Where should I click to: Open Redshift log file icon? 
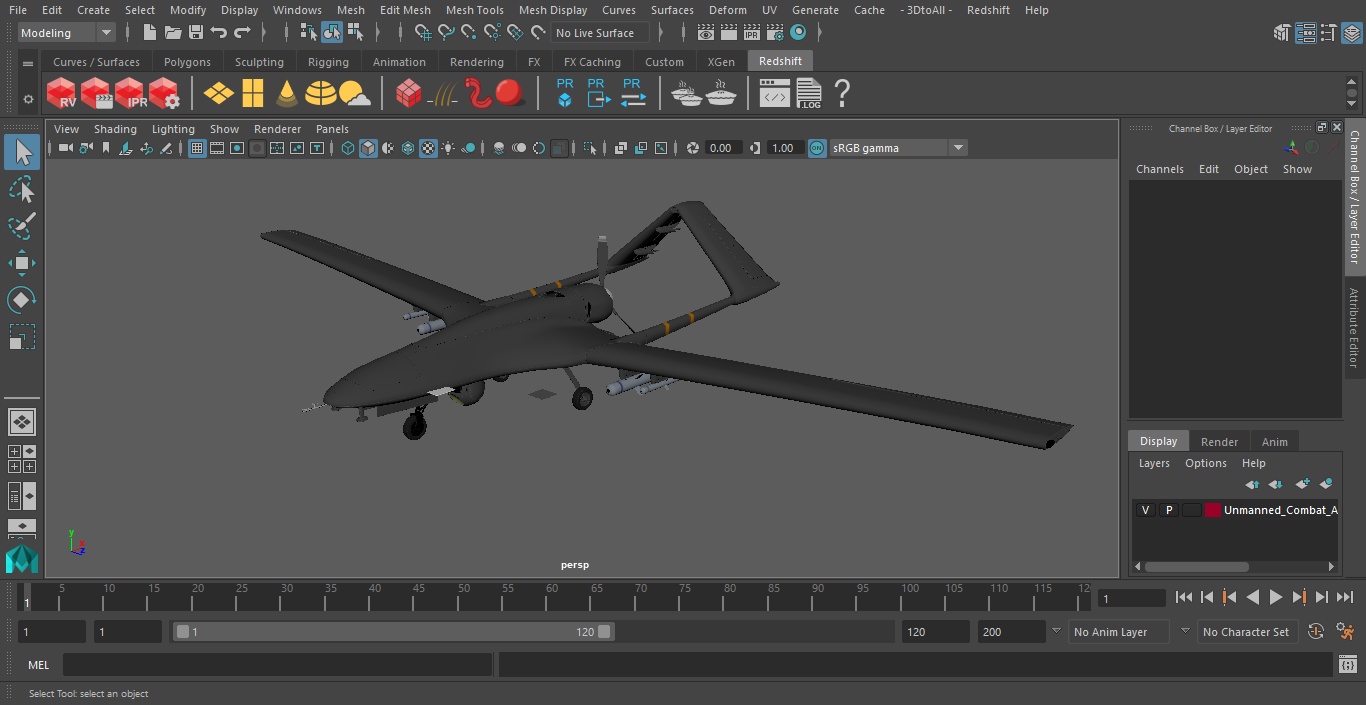point(808,94)
